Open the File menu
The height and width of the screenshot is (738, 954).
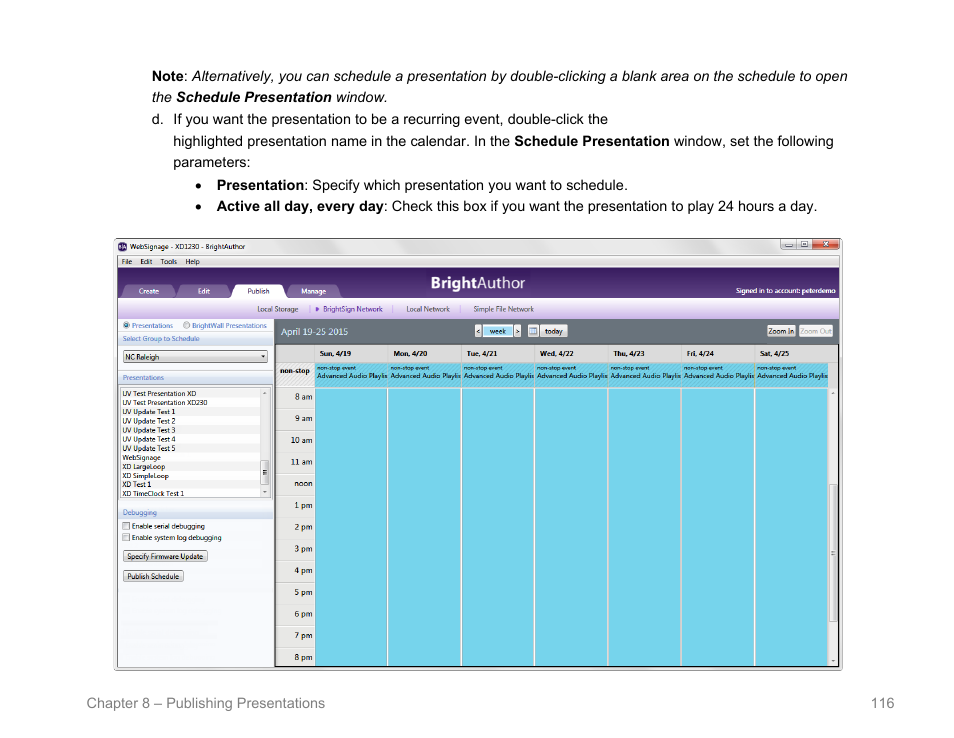(127, 262)
